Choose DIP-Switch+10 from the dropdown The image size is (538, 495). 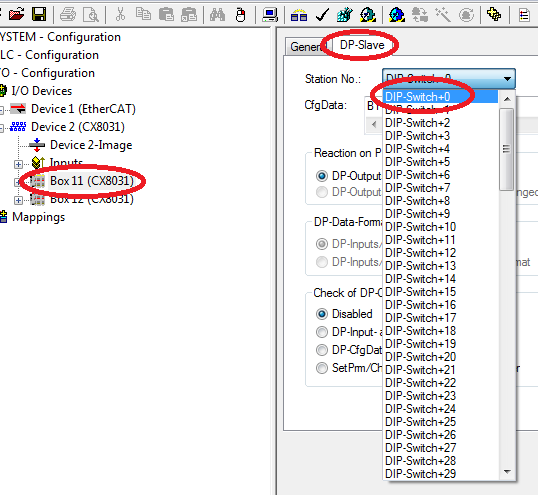pyautogui.click(x=441, y=227)
